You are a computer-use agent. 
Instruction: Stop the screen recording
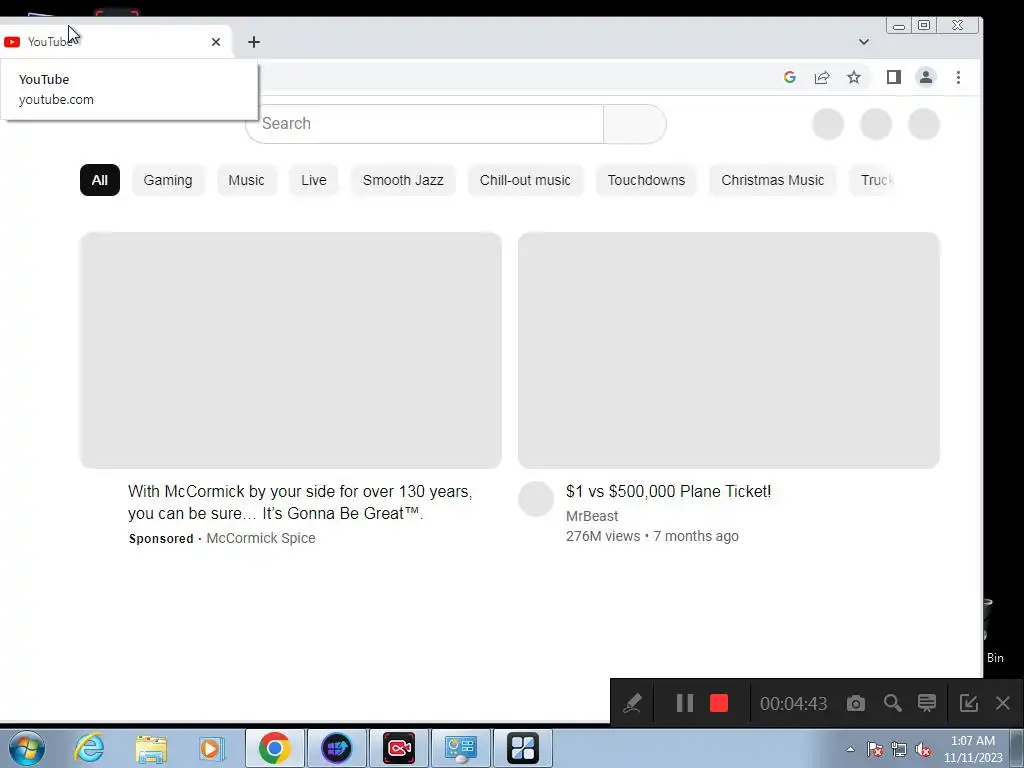pyautogui.click(x=718, y=703)
